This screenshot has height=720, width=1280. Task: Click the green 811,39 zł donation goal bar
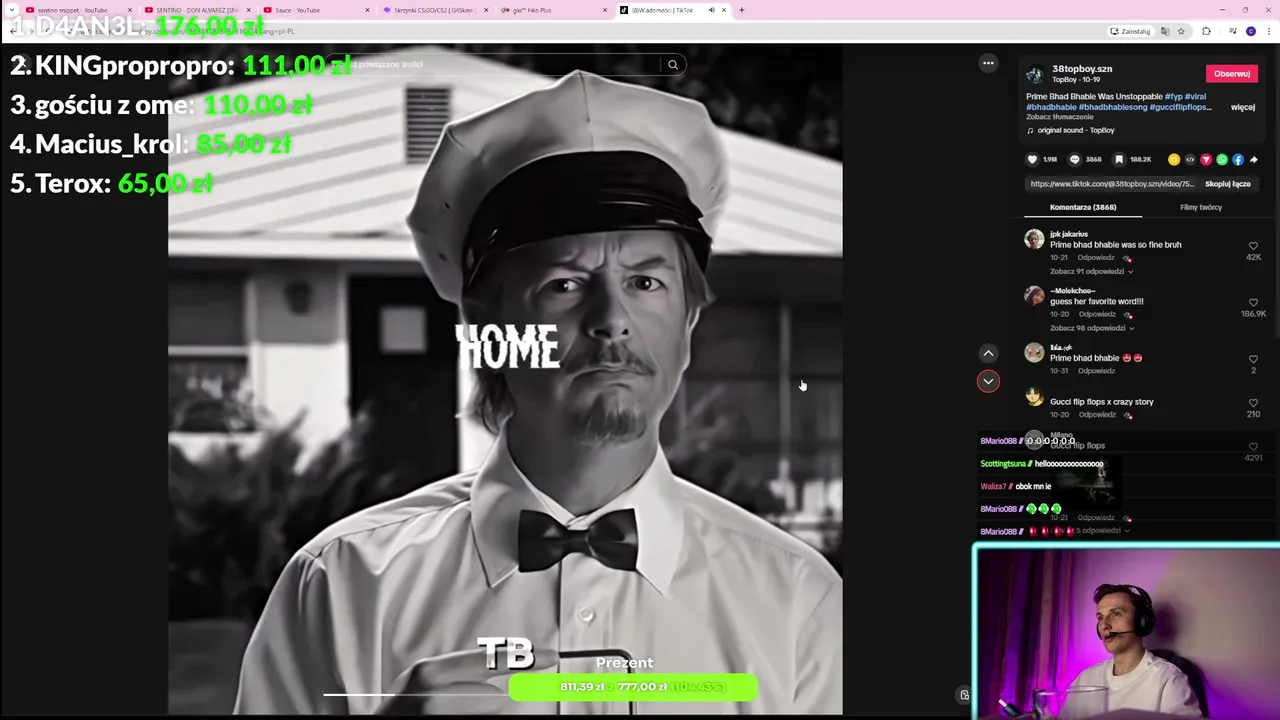(x=633, y=687)
